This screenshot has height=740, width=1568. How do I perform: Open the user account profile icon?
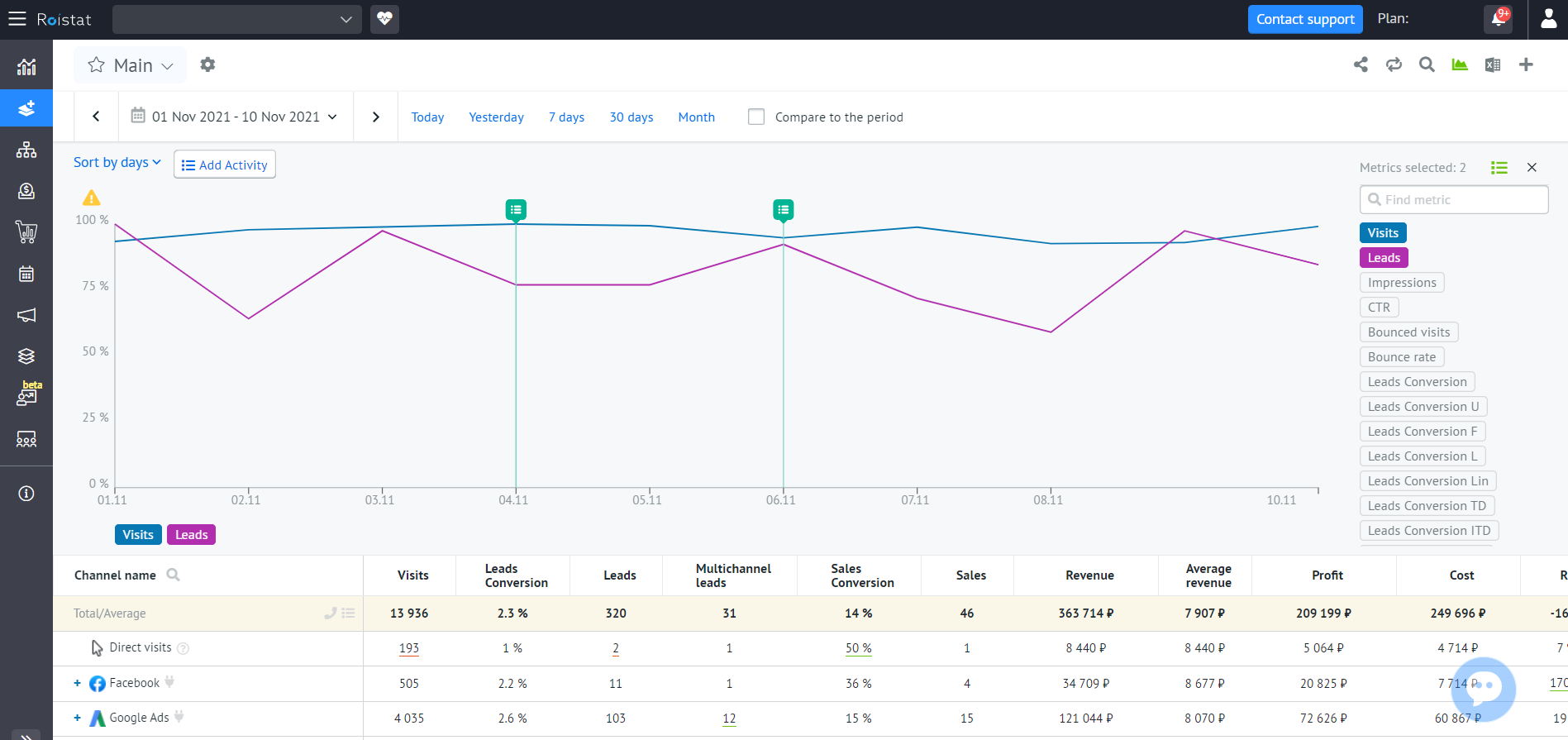point(1548,19)
